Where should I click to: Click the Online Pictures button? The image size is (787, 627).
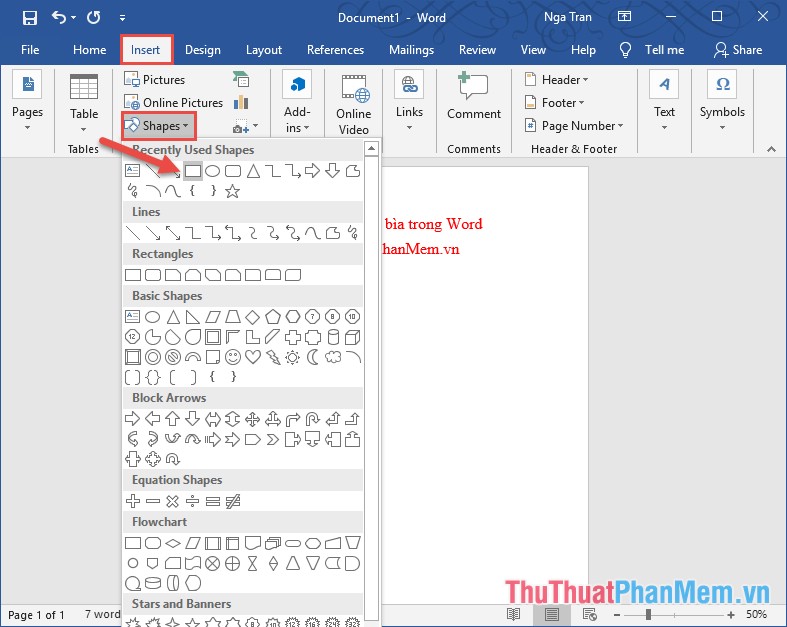tap(174, 102)
